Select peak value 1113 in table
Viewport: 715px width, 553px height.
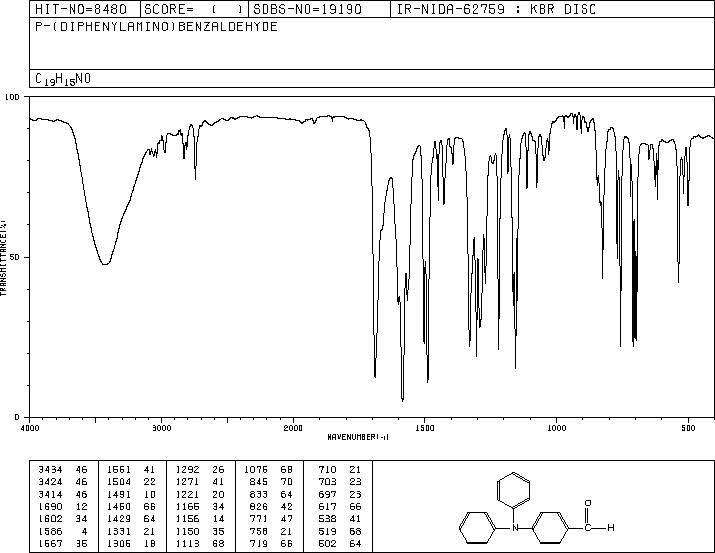click(187, 544)
